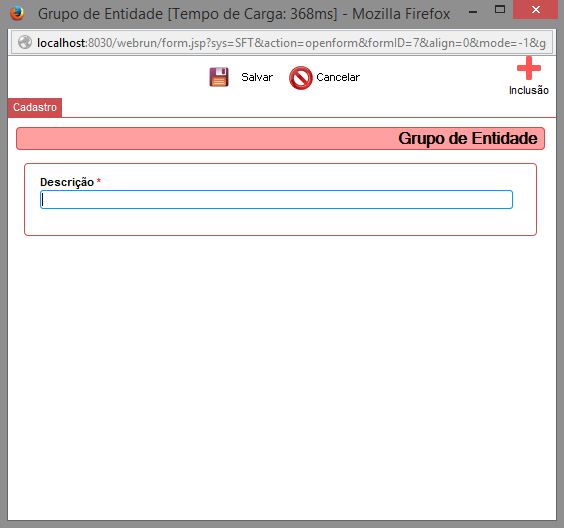Click the floppy disk save icon
564x528 pixels.
(x=219, y=77)
